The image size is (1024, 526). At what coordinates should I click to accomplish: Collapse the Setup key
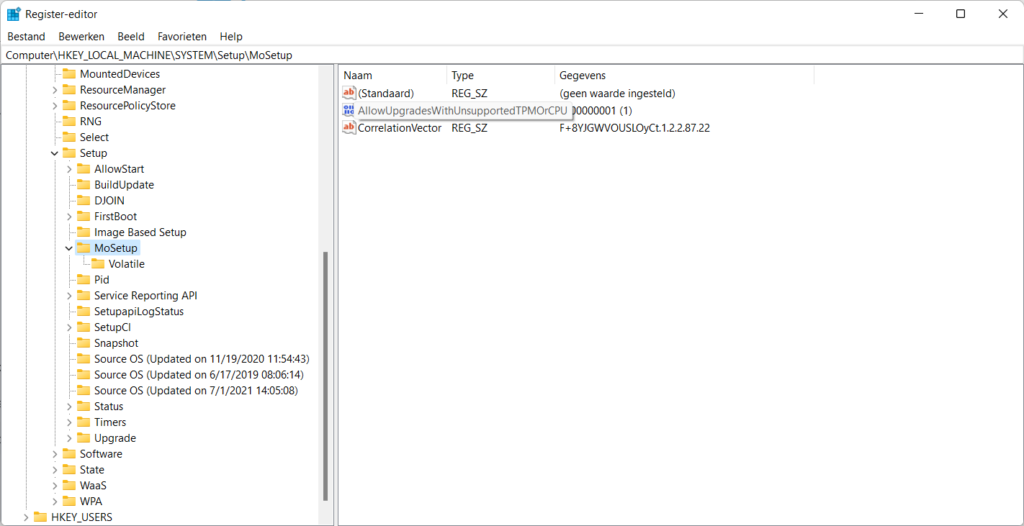coord(55,153)
